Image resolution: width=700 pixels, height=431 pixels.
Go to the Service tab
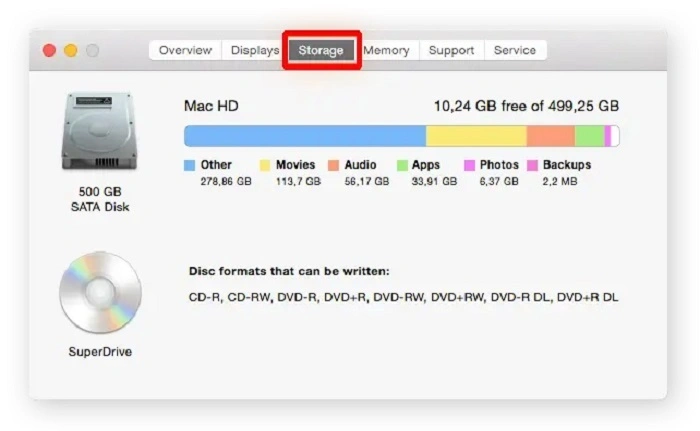point(515,50)
